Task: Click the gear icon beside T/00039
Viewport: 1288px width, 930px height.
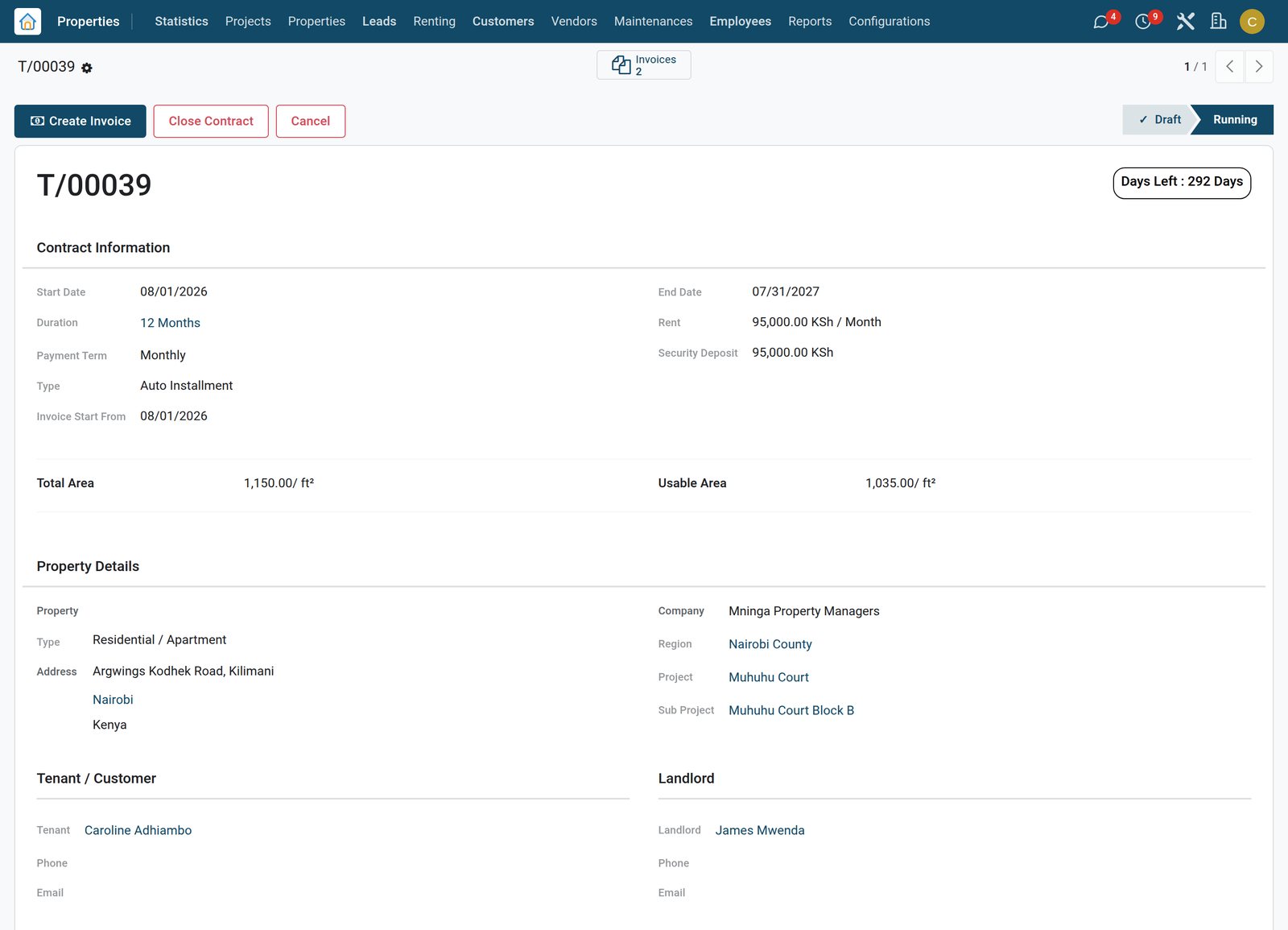Action: 87,68
